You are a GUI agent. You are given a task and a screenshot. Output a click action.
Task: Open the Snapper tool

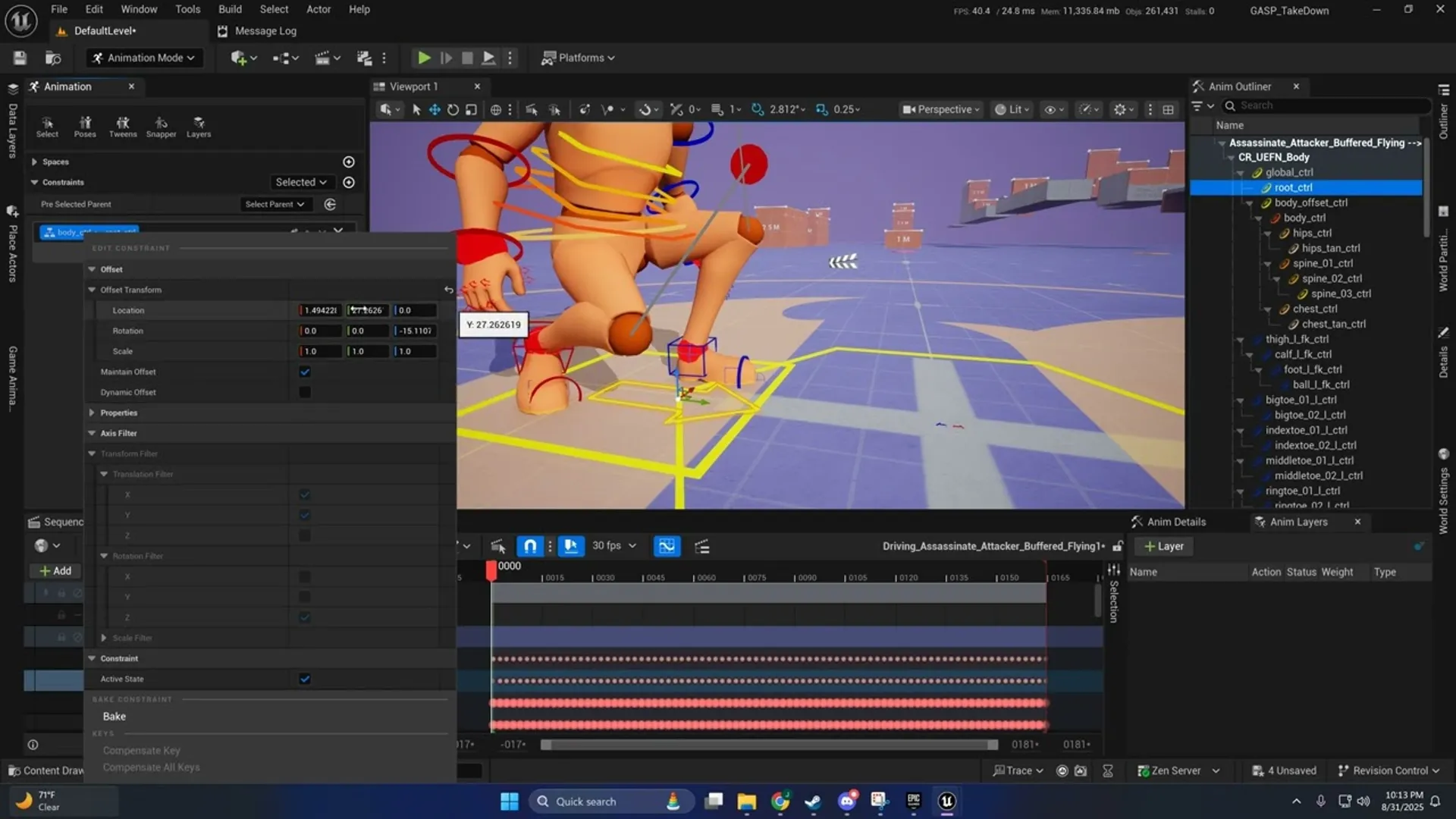(x=161, y=126)
